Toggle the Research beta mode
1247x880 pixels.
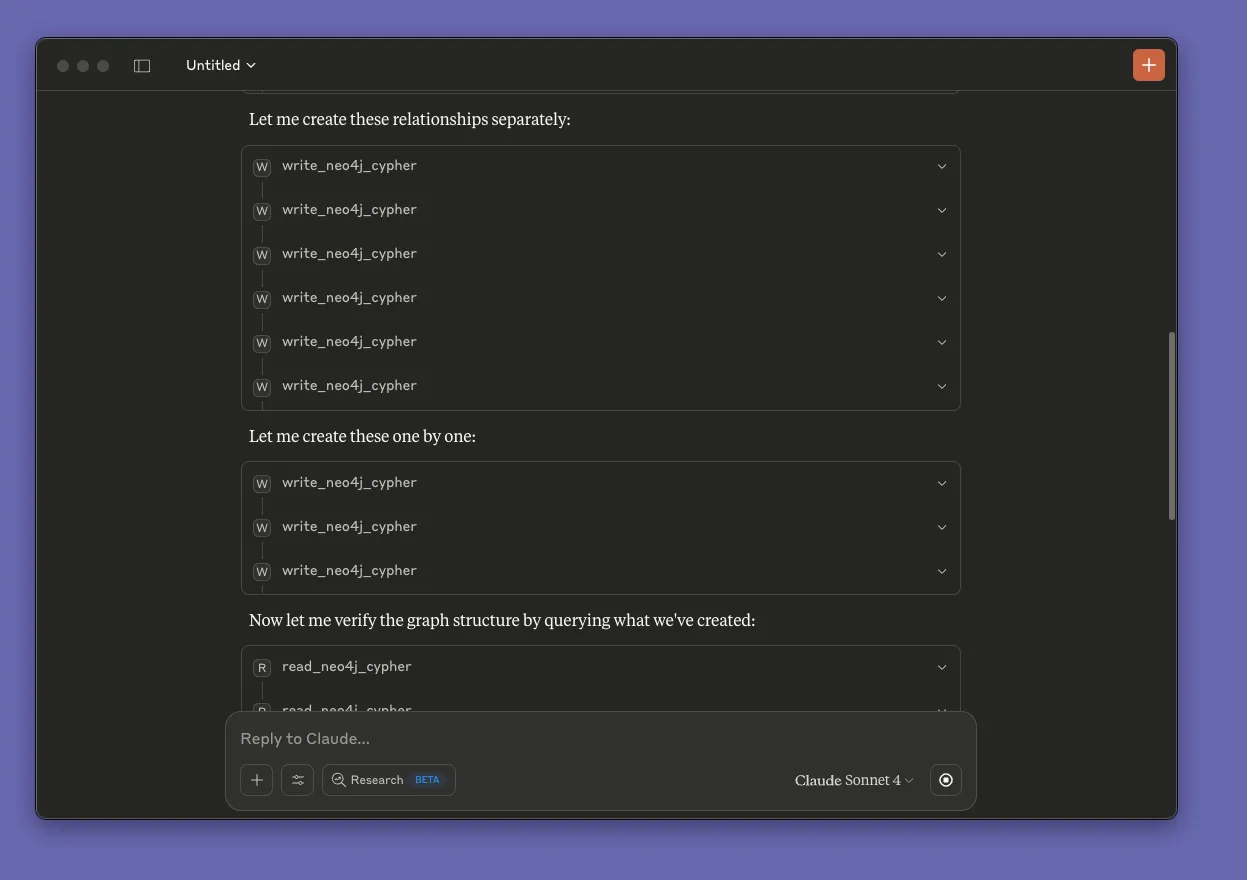(388, 780)
